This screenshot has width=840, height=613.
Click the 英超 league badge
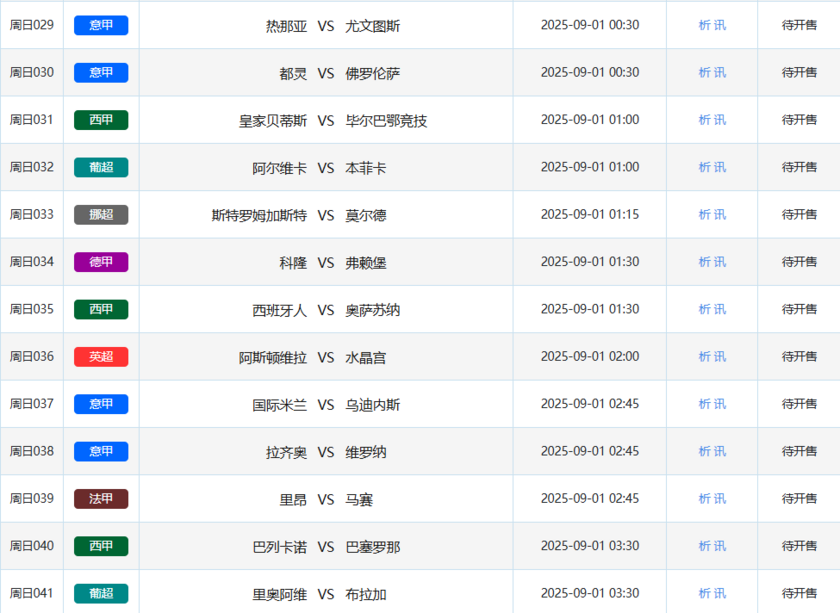[x=101, y=357]
